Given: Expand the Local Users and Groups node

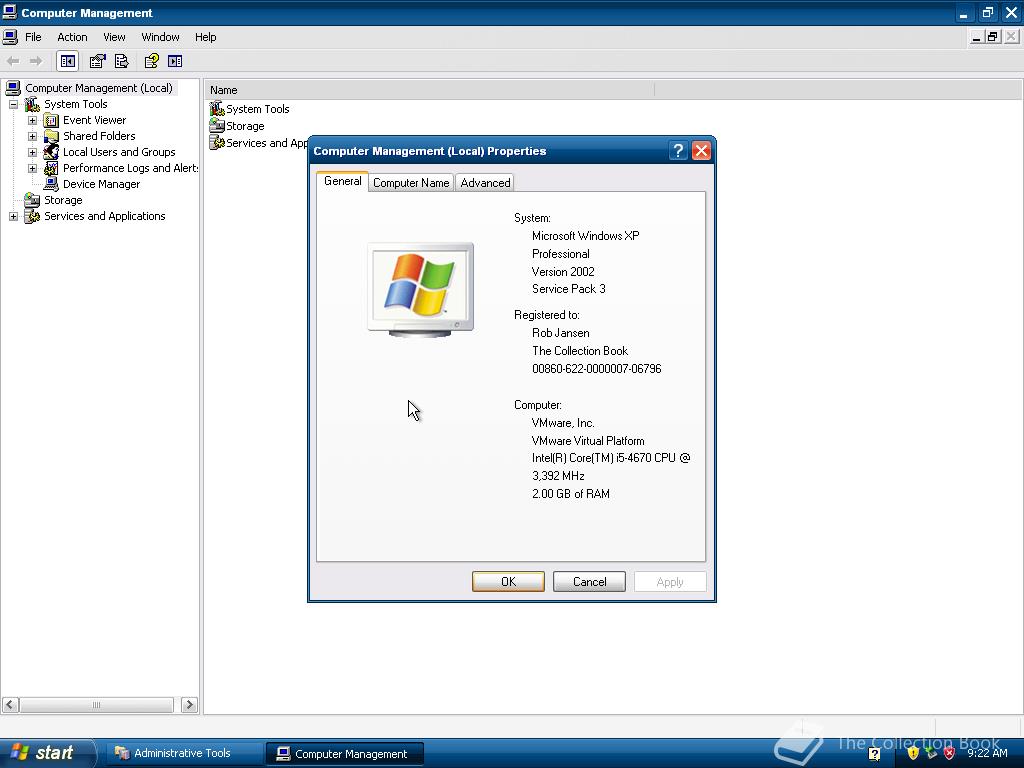Looking at the screenshot, I should pyautogui.click(x=32, y=152).
